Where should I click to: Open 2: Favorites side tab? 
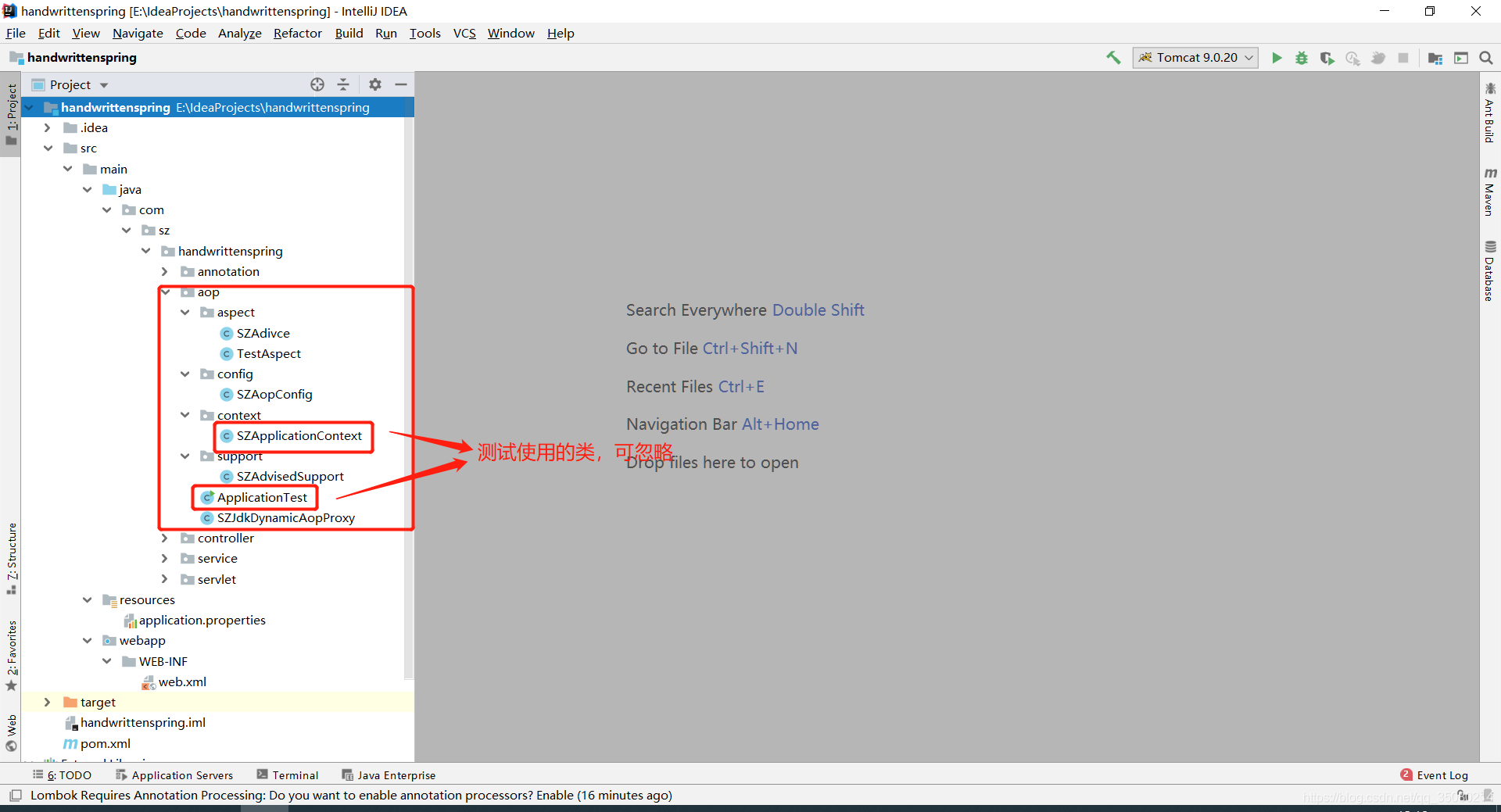point(11,656)
